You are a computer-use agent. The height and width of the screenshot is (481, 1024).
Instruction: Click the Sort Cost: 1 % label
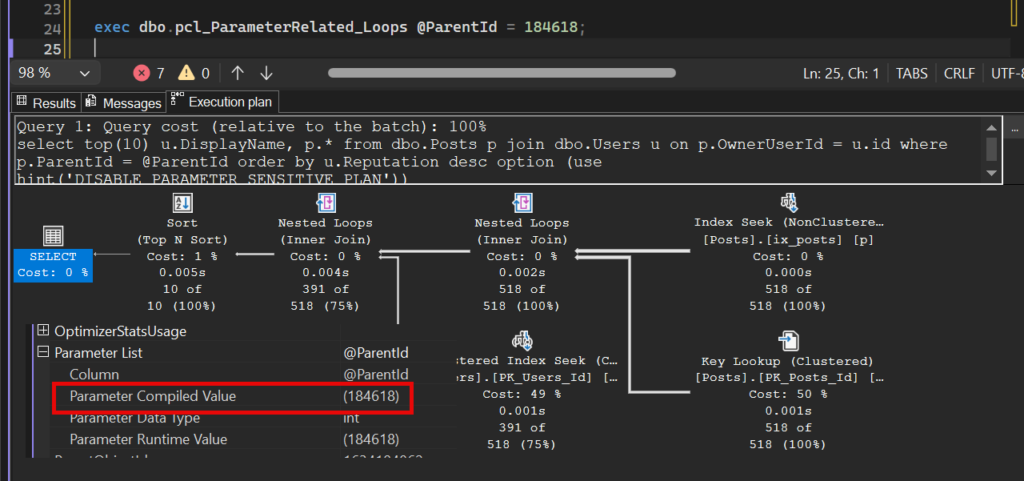tap(182, 256)
